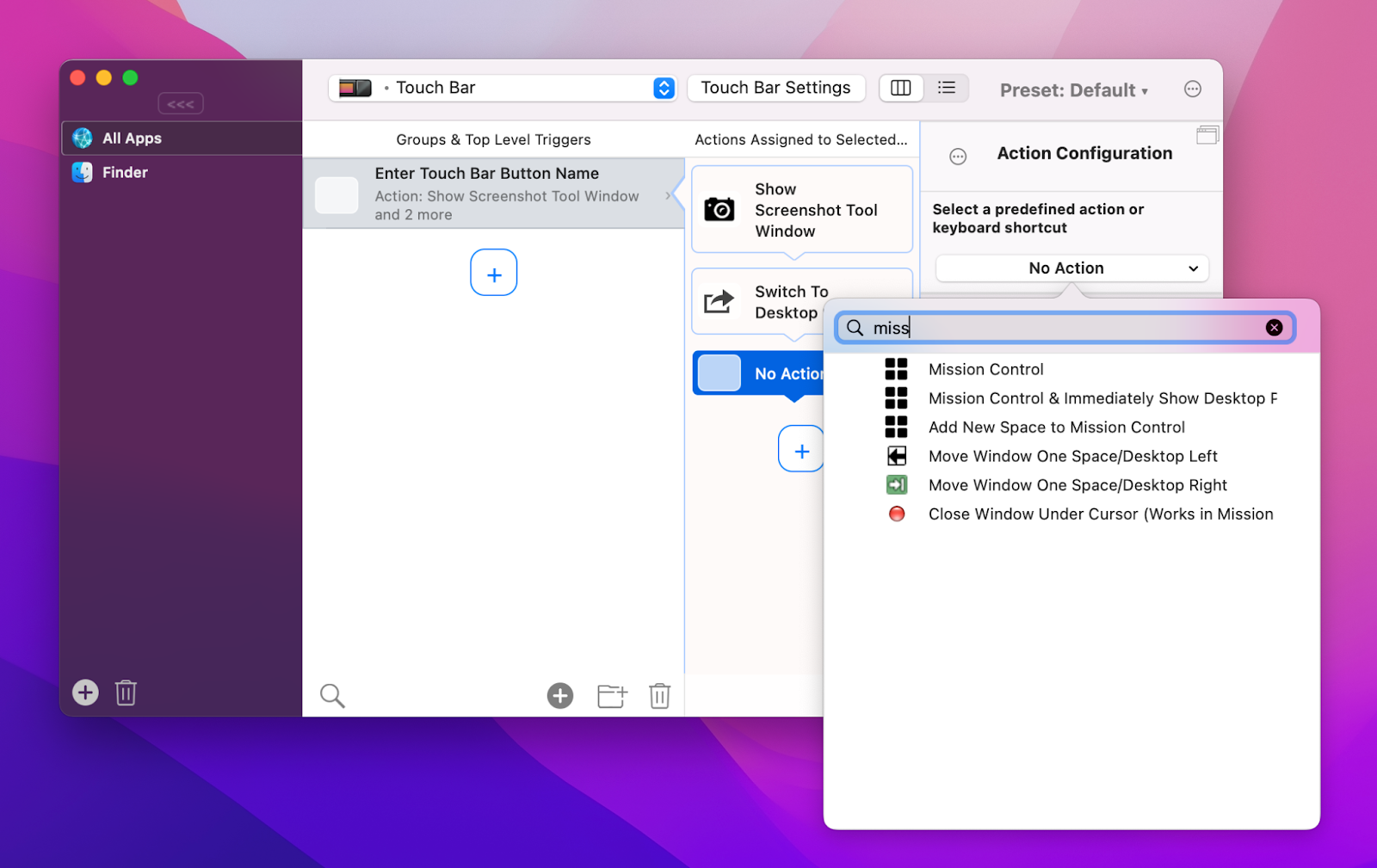This screenshot has height=868, width=1377.
Task: Open the Touch Bar trigger type dropdown
Action: [x=503, y=88]
